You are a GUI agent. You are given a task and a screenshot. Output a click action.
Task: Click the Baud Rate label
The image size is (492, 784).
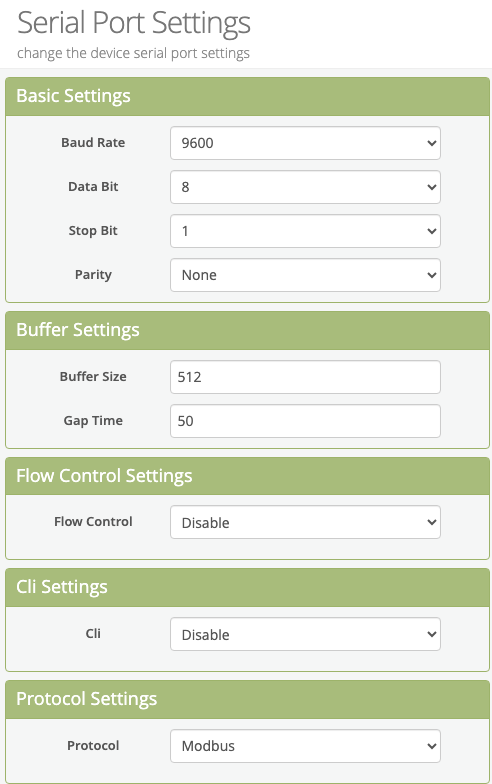tap(93, 142)
